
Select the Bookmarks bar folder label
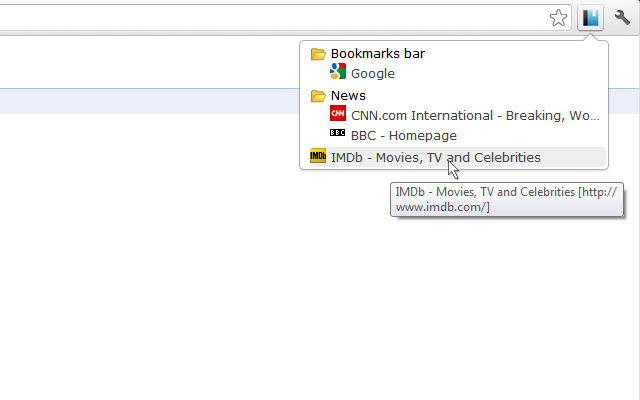[x=378, y=53]
